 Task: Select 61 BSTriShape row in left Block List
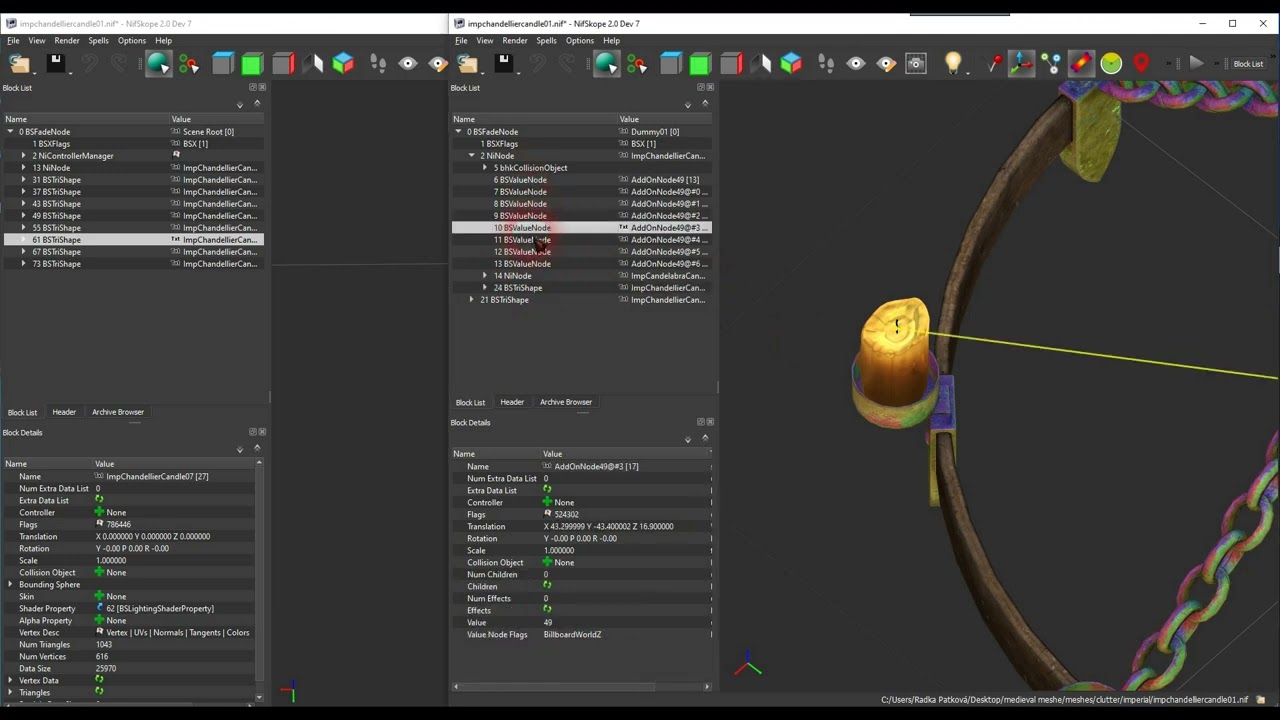[133, 240]
